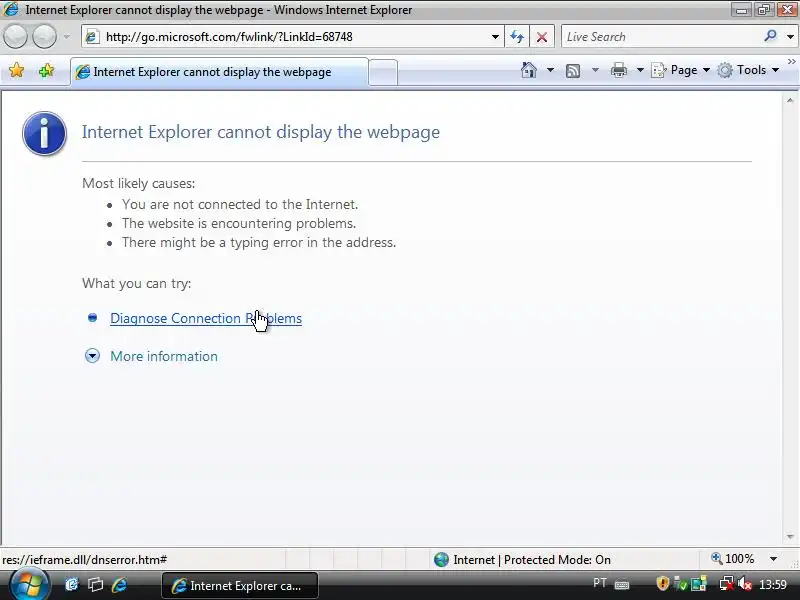Viewport: 800px width, 600px height.
Task: Click the 'typing error in the address' line
Action: [259, 242]
